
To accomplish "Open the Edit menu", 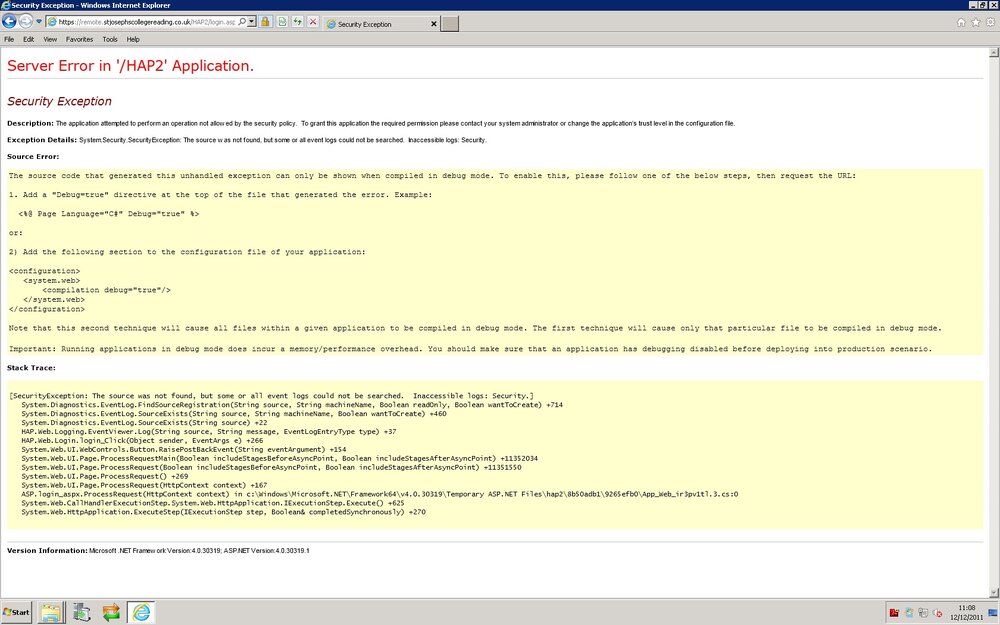I will [29, 40].
